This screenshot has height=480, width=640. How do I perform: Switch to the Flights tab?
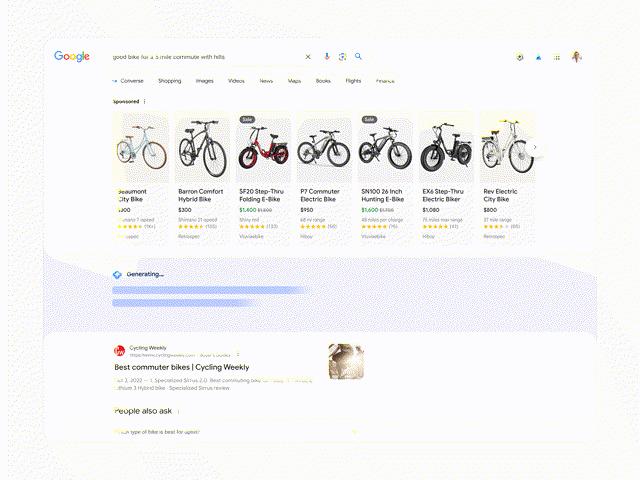353,81
